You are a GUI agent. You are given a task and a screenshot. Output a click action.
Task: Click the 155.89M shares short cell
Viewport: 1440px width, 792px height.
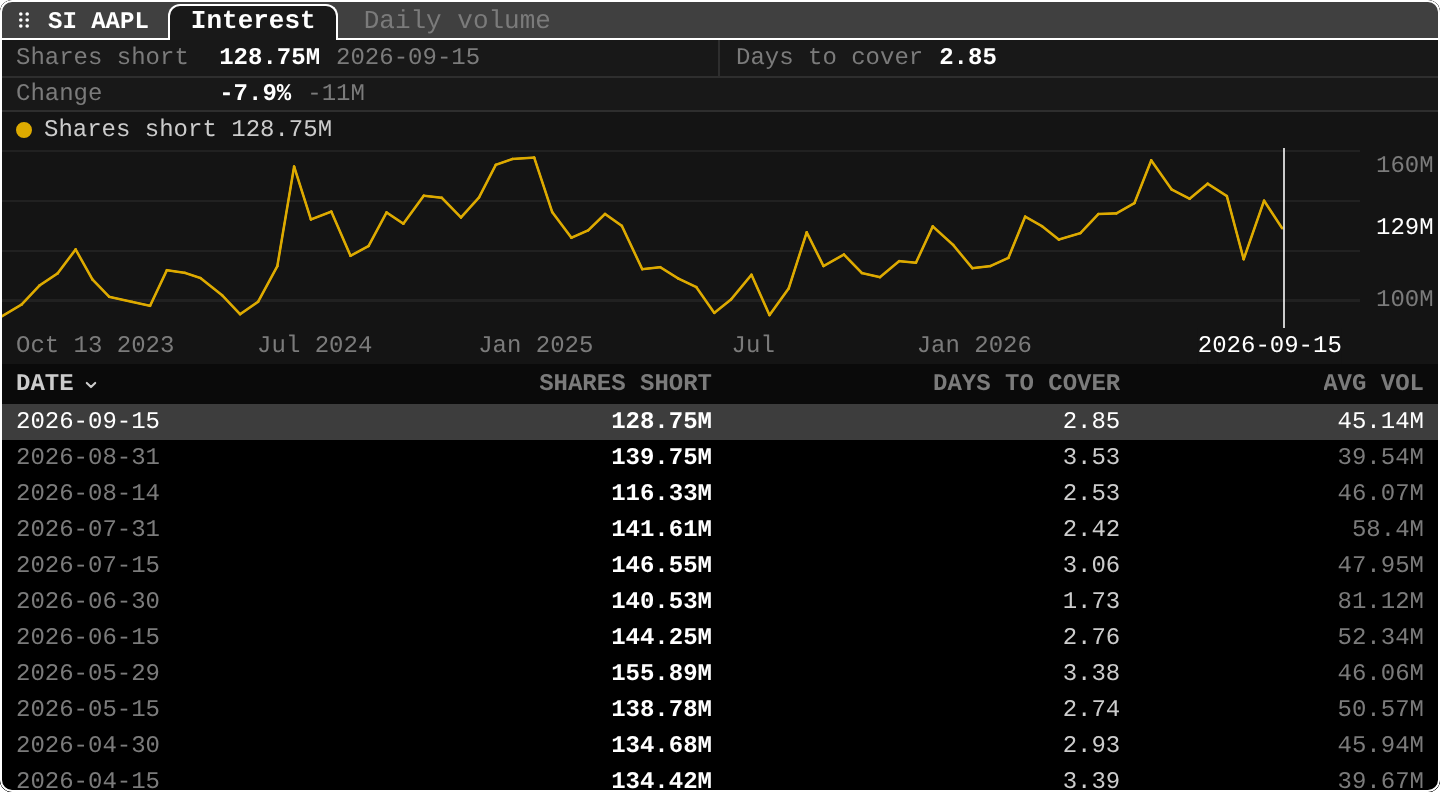pos(661,673)
